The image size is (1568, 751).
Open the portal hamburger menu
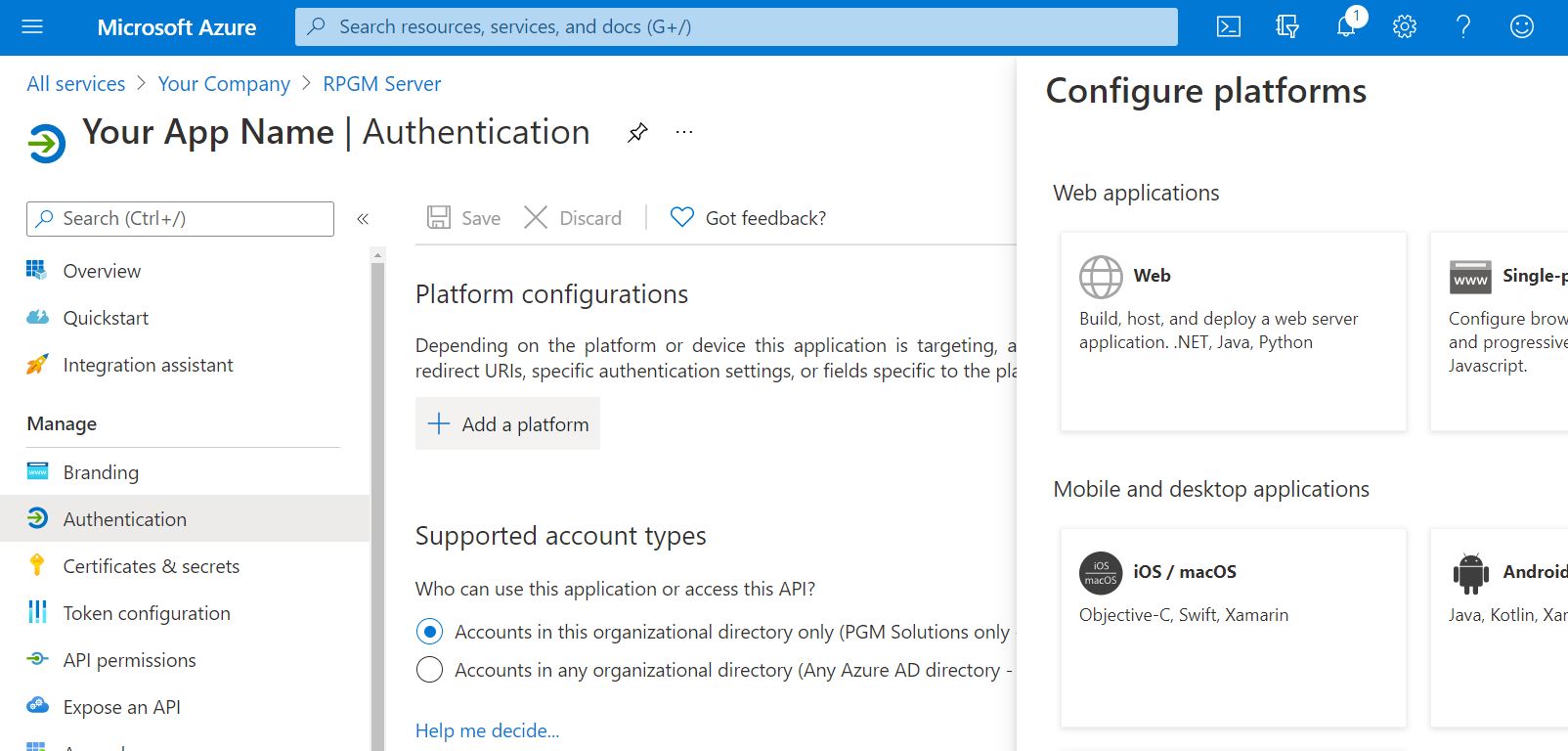point(32,27)
